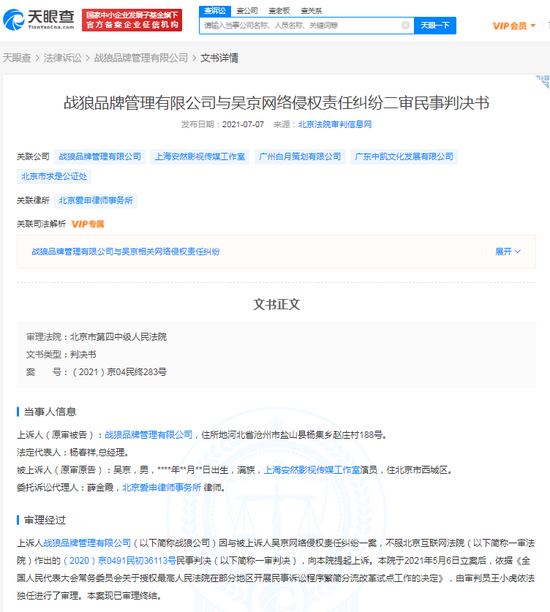Open 战狼品牌管理有限公司 link in 审理经过 paragraph
Screen dimensions: 550x612
click(87, 543)
